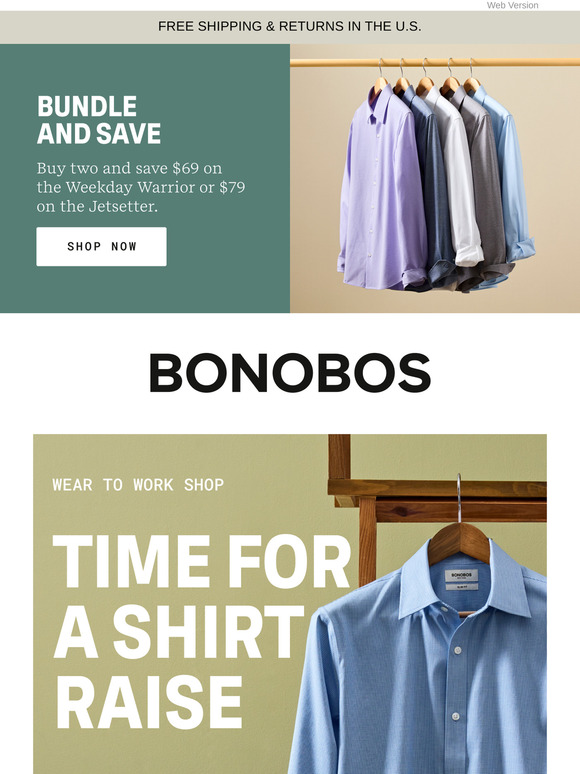Click the wooden hanger holding the blue shirt
580x774 pixels.
[x=458, y=541]
